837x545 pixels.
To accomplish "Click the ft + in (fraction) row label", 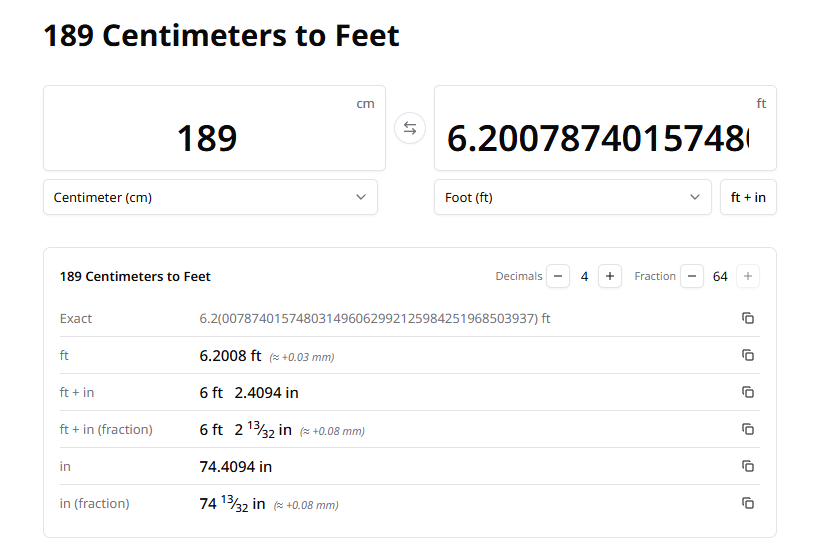I will (x=106, y=430).
